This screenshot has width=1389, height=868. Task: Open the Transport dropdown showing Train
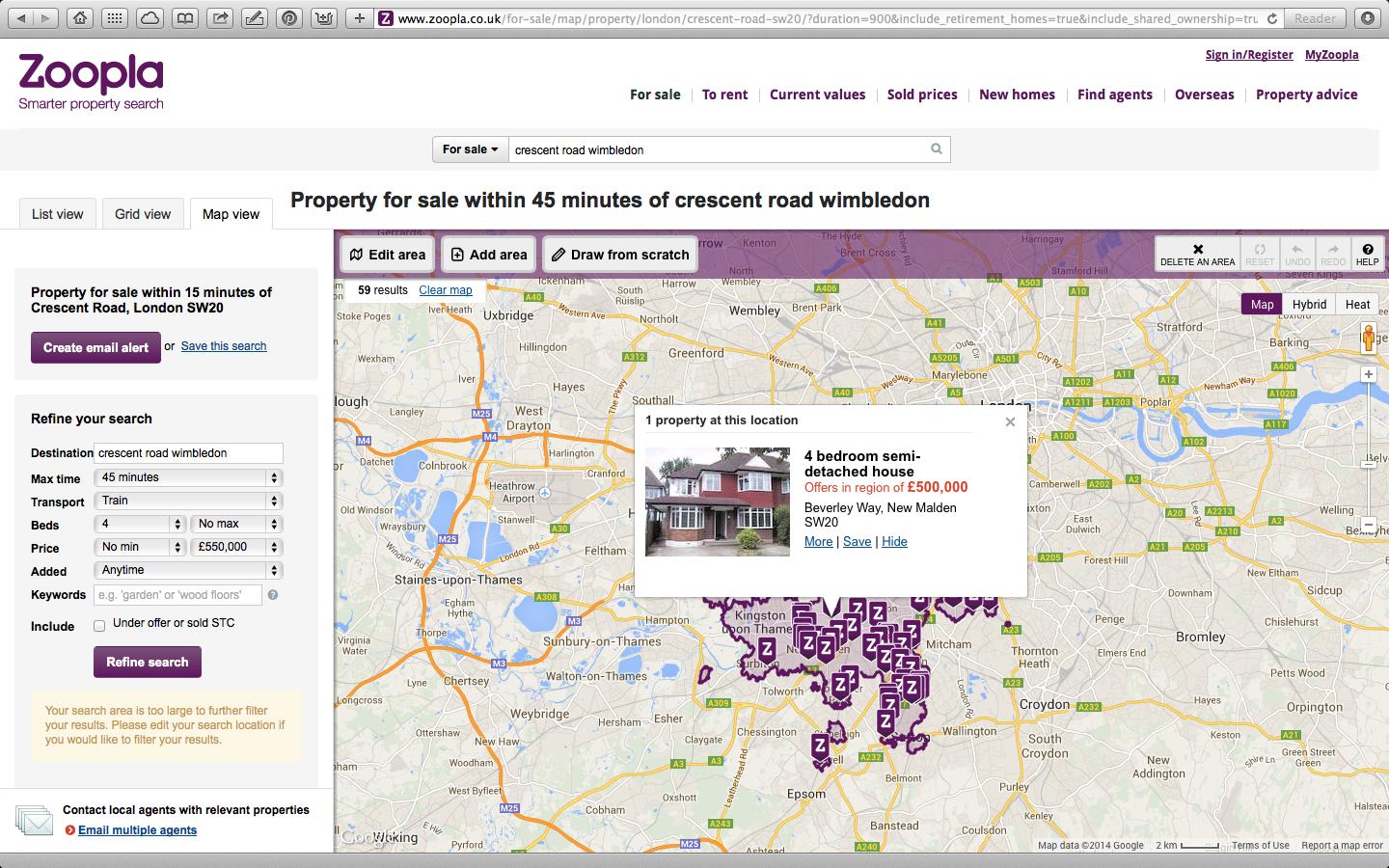pos(188,501)
